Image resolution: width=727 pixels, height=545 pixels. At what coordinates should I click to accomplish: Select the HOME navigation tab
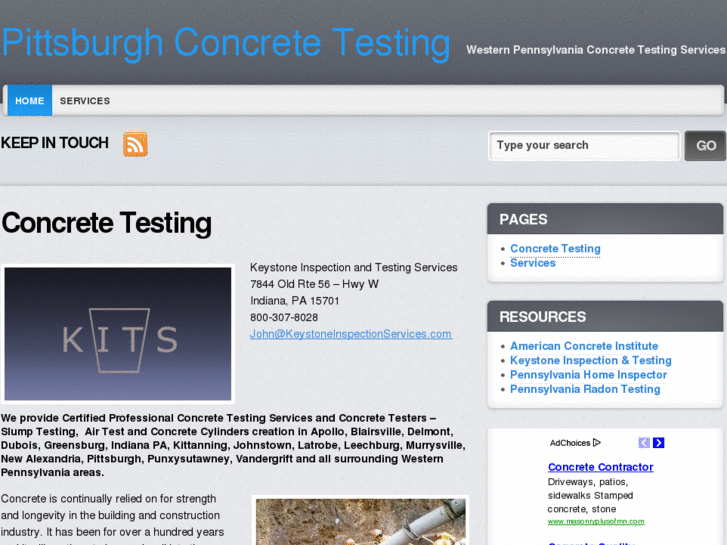[30, 101]
